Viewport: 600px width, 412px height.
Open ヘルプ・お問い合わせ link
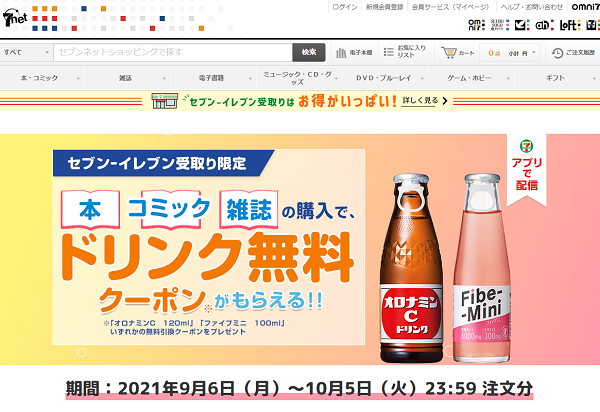click(532, 7)
